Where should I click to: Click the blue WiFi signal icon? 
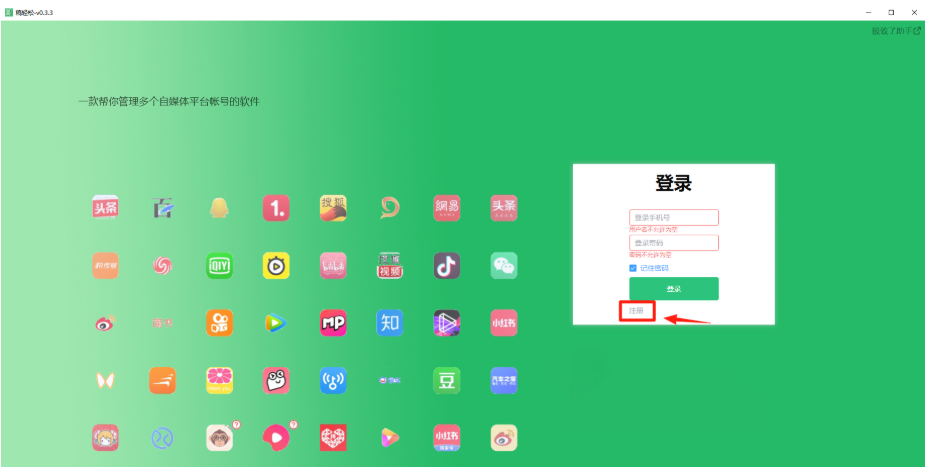point(333,380)
